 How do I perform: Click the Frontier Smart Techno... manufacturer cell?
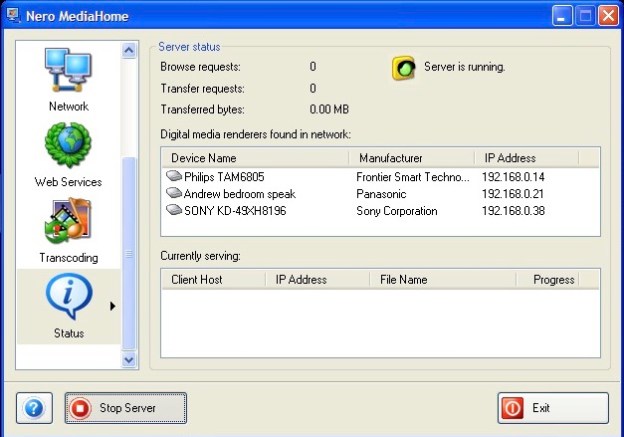coord(413,177)
